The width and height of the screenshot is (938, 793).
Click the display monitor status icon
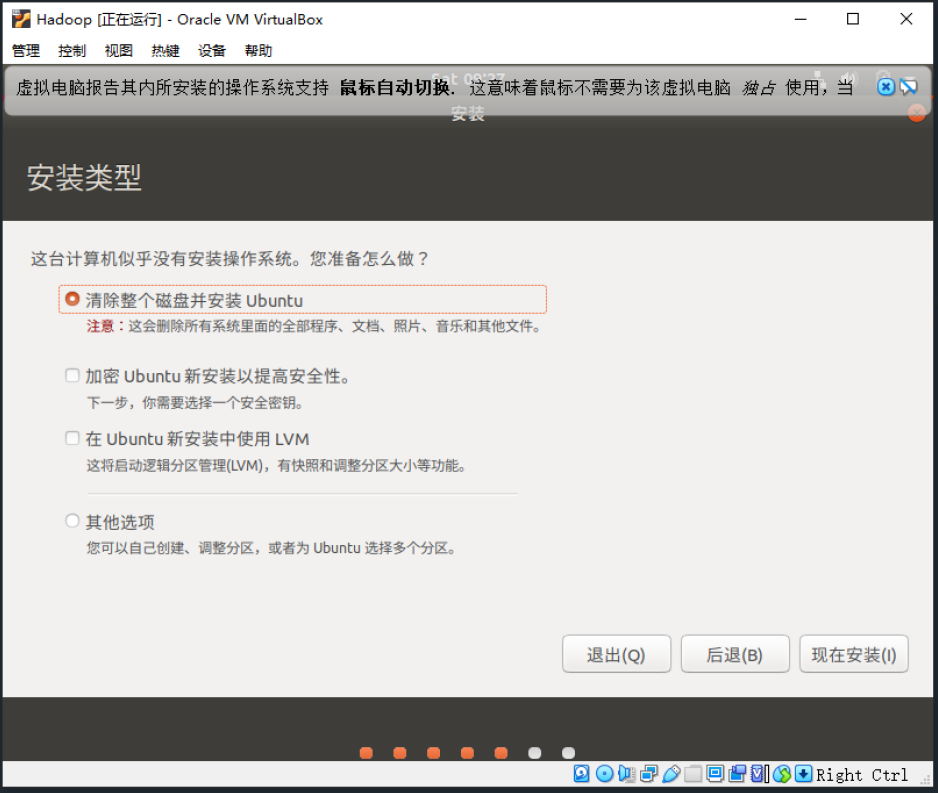point(715,774)
